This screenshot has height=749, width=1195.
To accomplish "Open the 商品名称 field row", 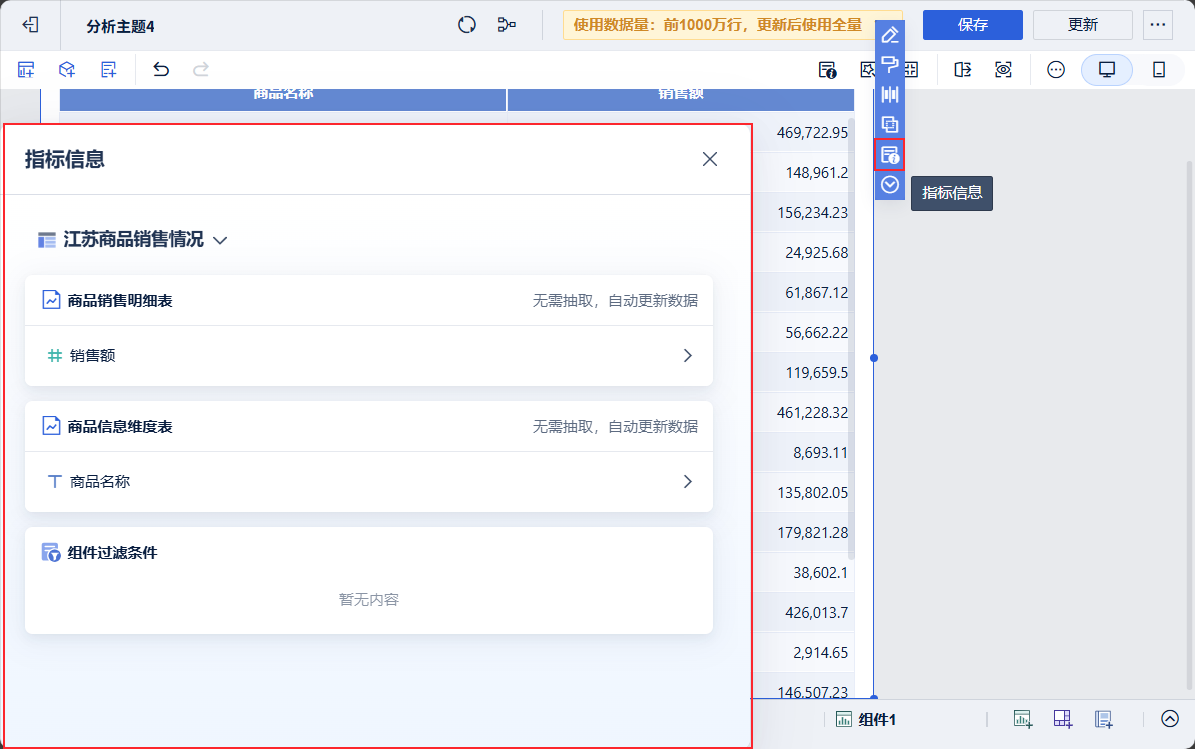I will pyautogui.click(x=369, y=482).
